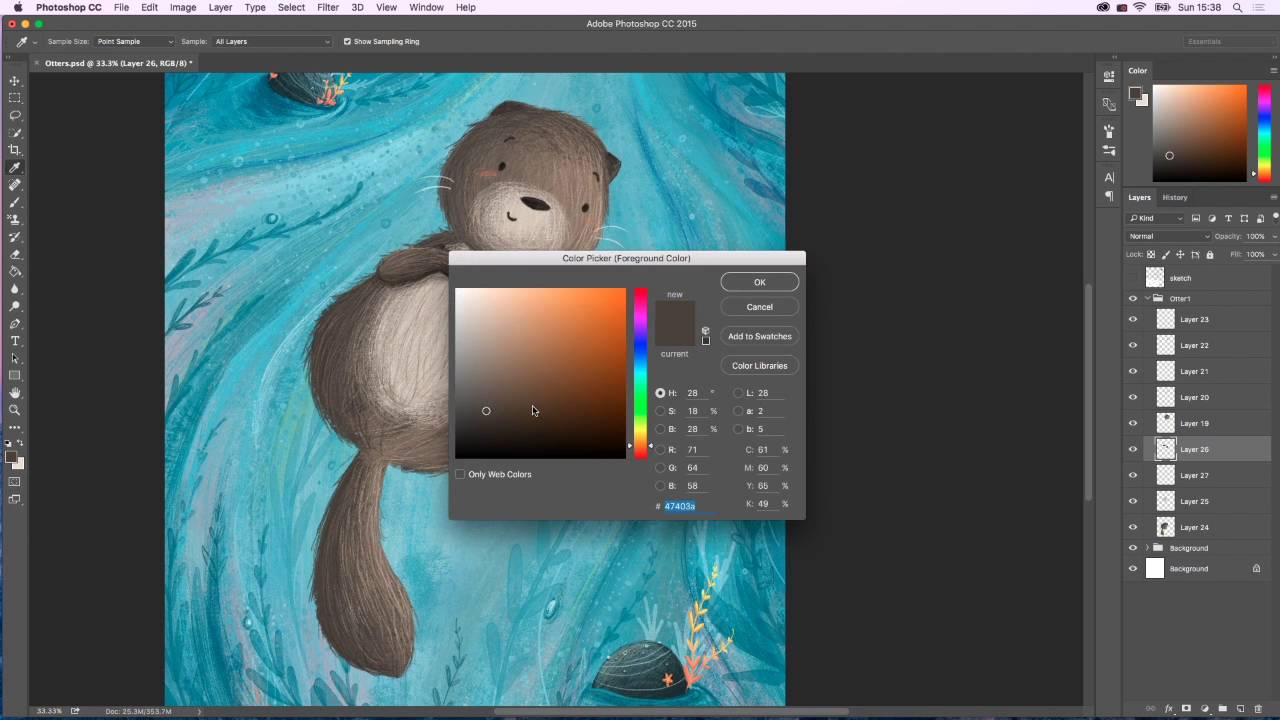Create new adjustment layer icon
Image resolution: width=1280 pixels, height=720 pixels.
point(1204,709)
